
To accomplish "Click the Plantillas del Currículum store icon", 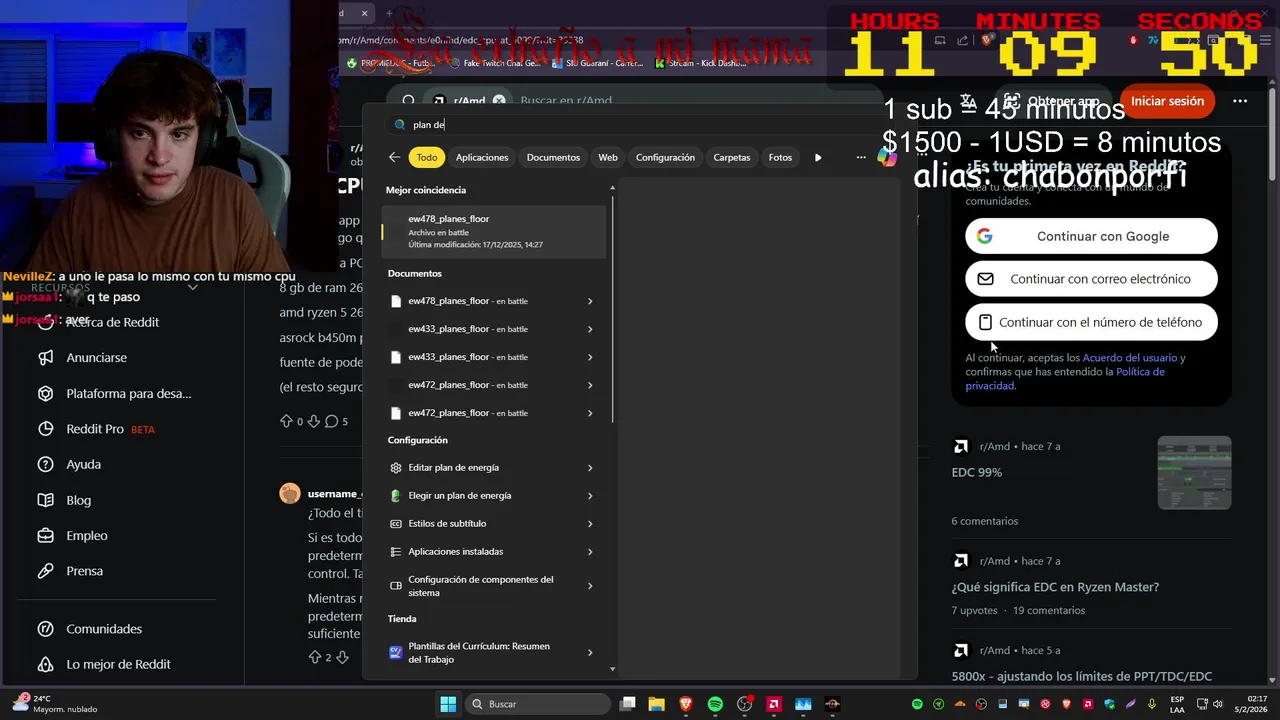I will tap(396, 653).
